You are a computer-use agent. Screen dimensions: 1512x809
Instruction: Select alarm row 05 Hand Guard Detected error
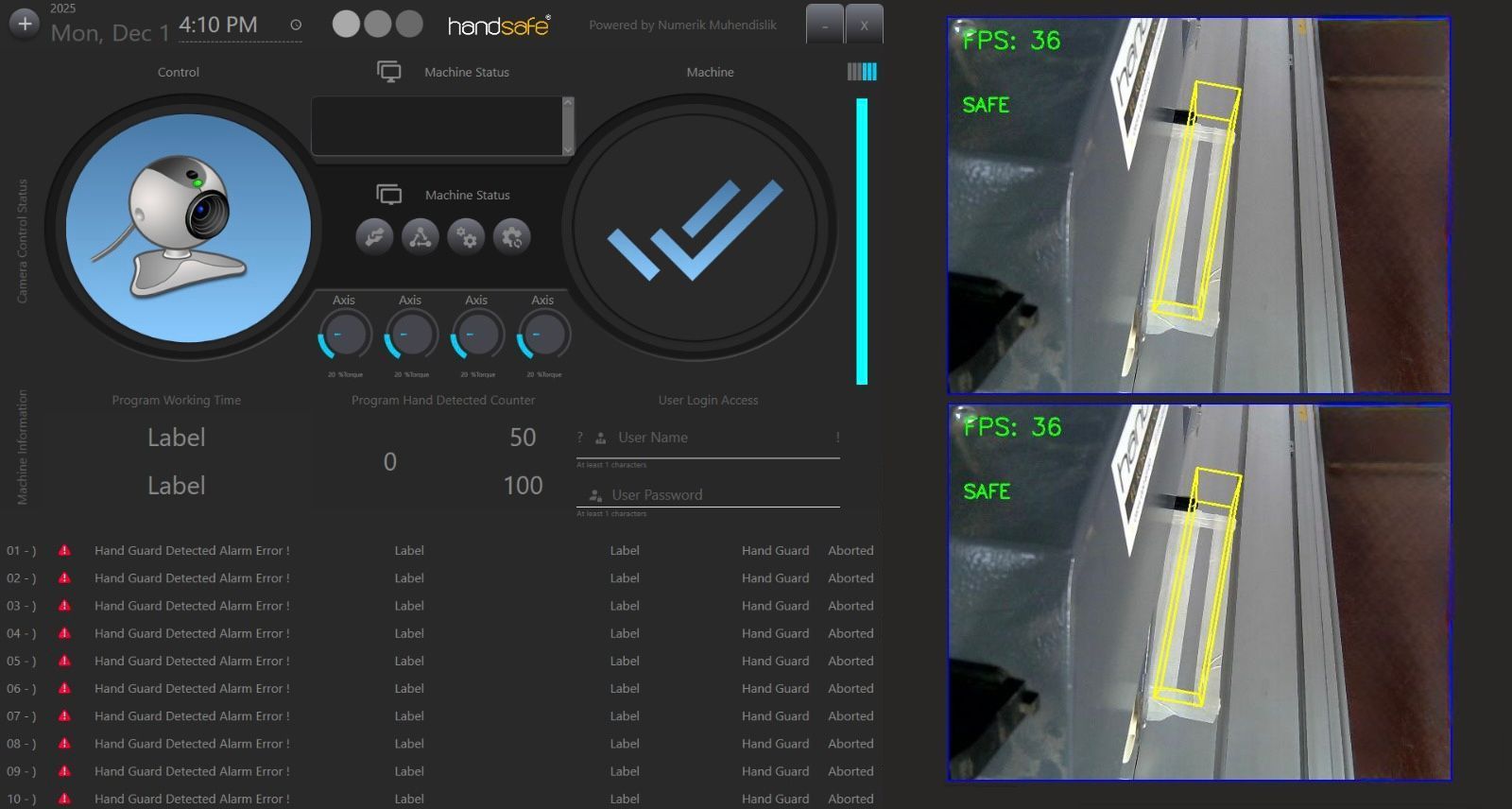click(x=192, y=661)
